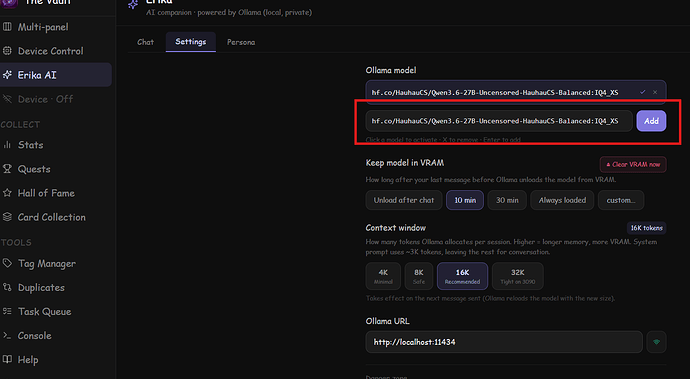Click the Erika sparkle icon in header
Screen dimensions: 690x379
point(133,5)
